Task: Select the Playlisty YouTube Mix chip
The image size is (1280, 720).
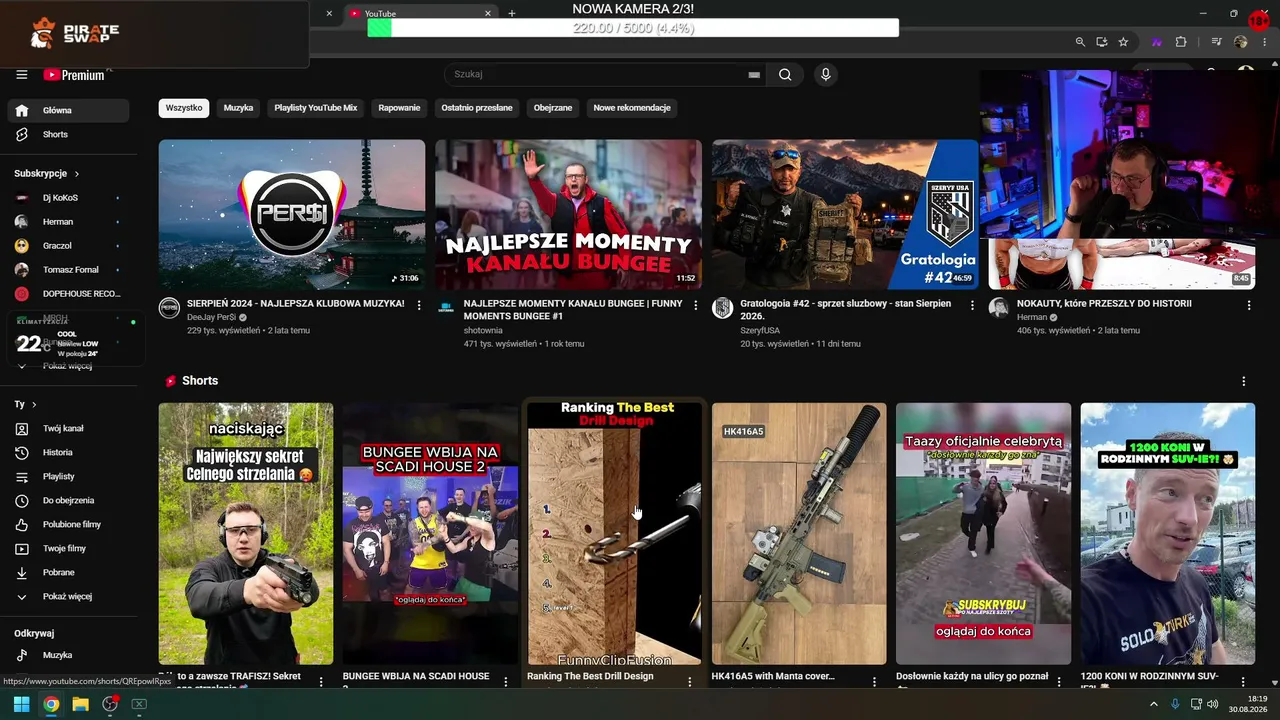Action: point(316,108)
